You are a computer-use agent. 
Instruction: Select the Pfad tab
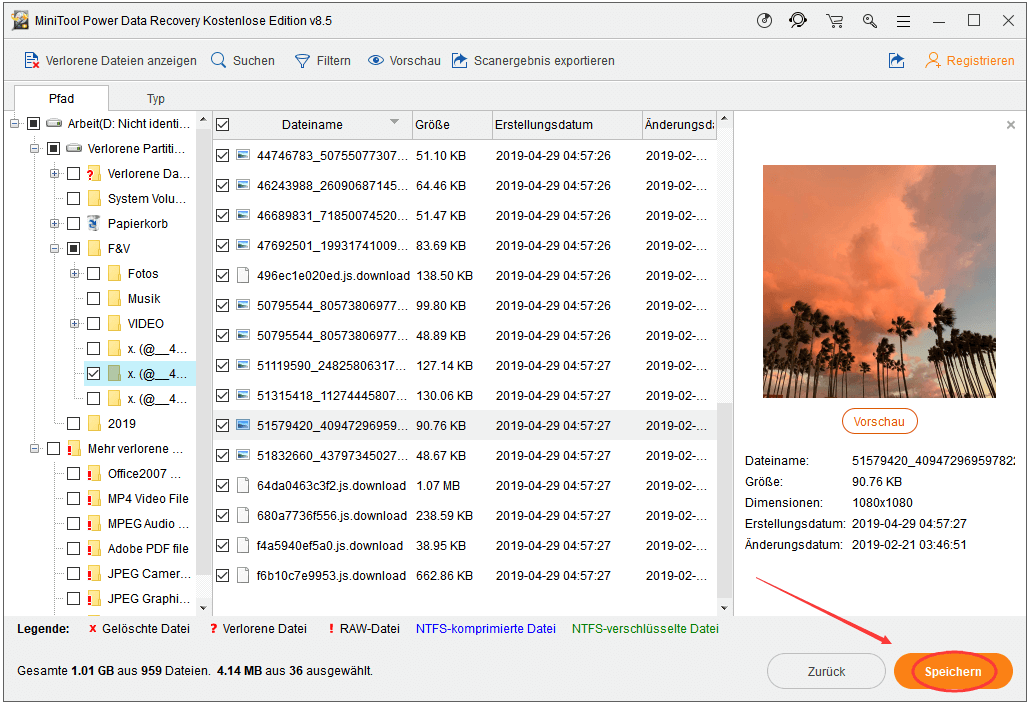tap(61, 98)
